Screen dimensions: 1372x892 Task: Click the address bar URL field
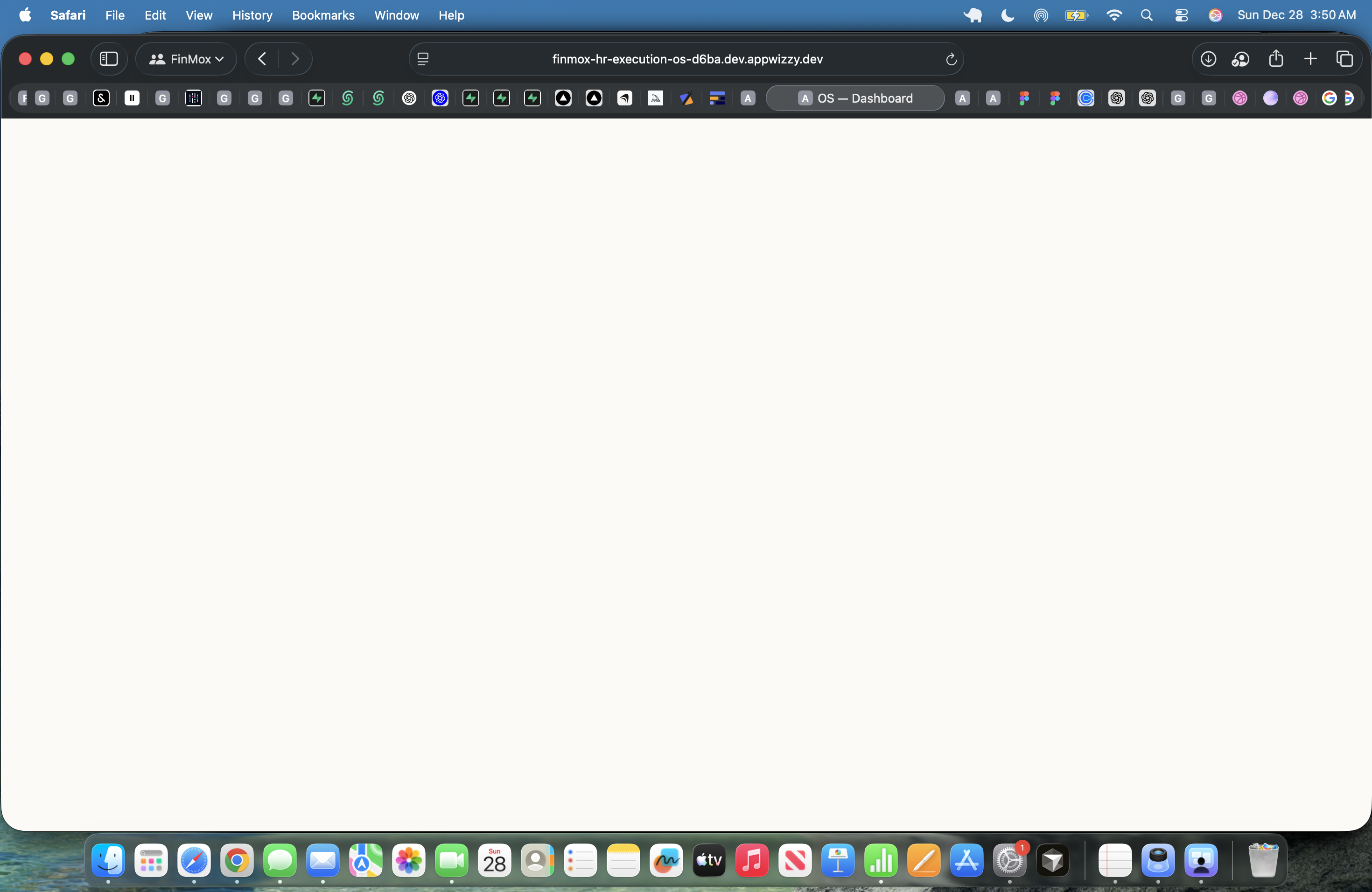pyautogui.click(x=686, y=59)
